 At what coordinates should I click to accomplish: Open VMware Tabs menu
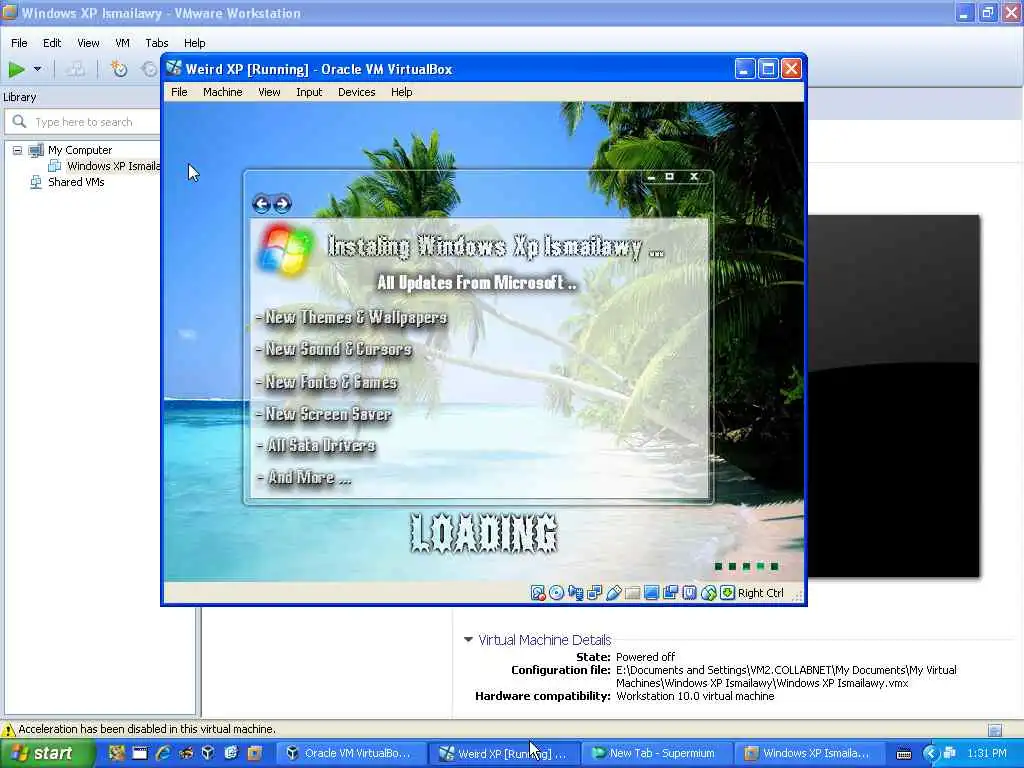(x=157, y=43)
